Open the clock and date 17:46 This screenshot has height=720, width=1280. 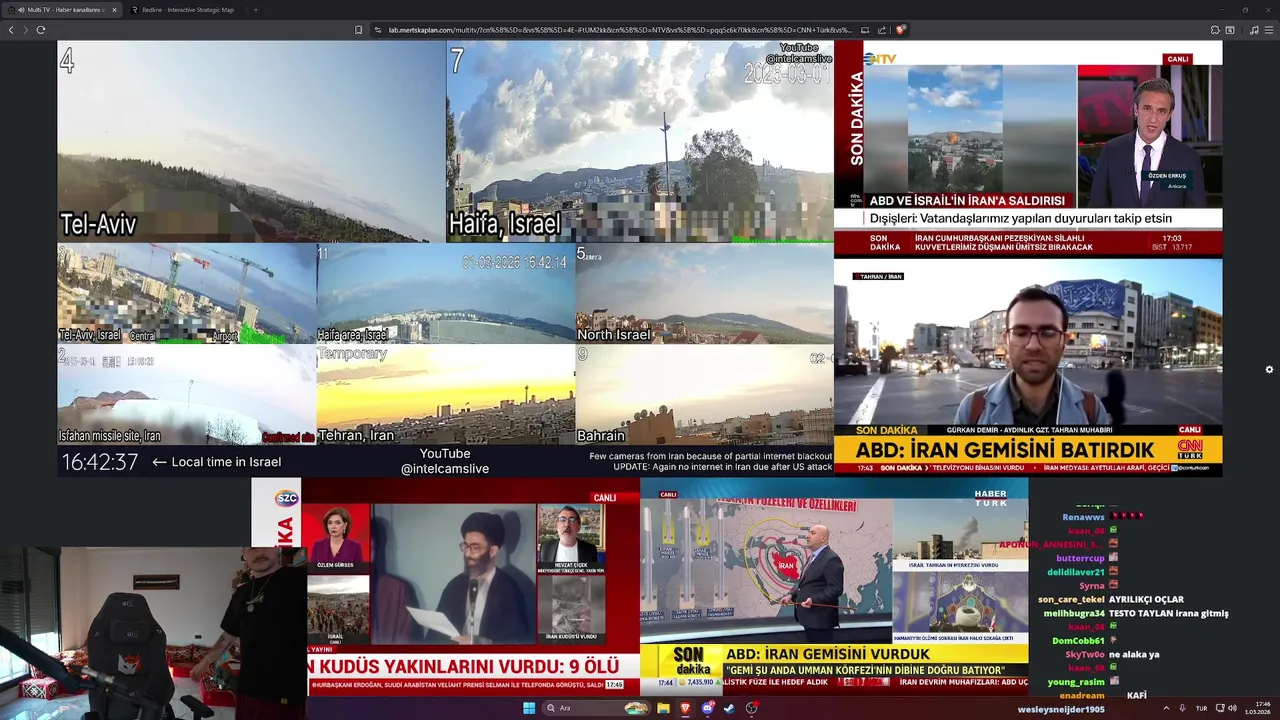pyautogui.click(x=1257, y=708)
